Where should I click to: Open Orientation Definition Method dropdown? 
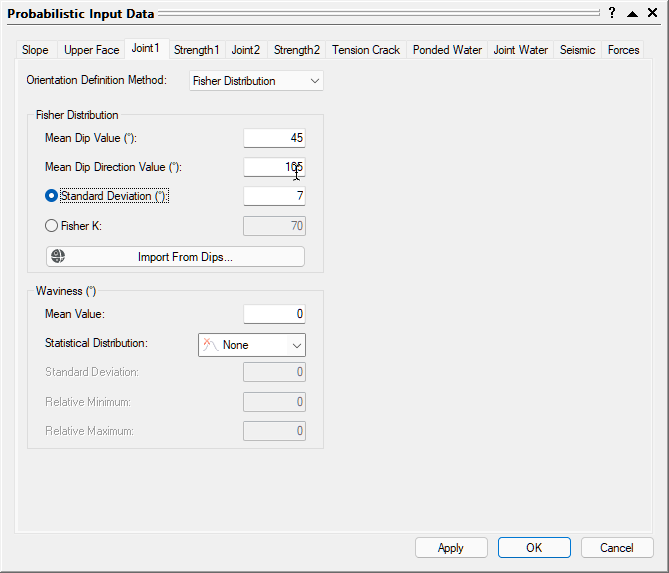(256, 81)
